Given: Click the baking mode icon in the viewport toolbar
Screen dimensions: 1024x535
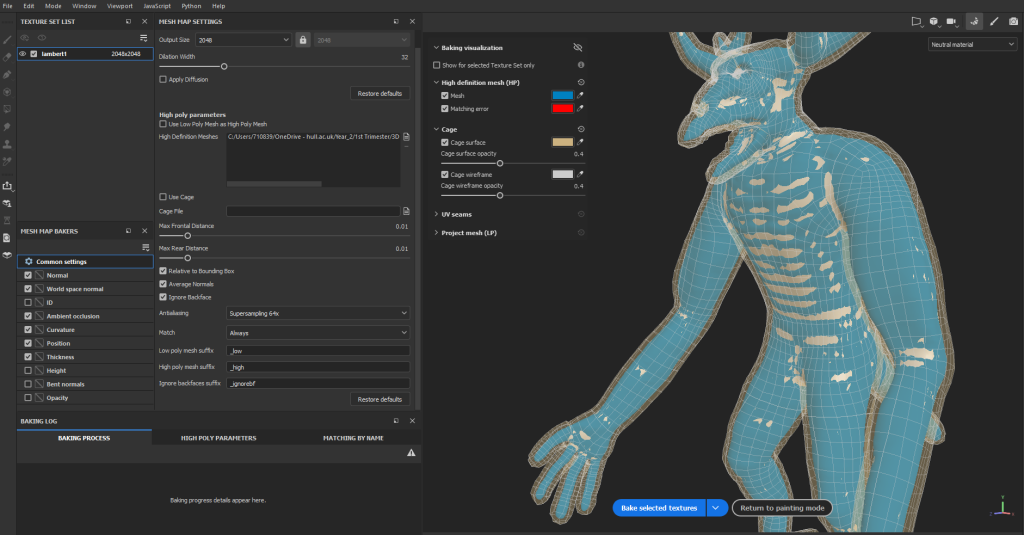Looking at the screenshot, I should click(x=974, y=21).
